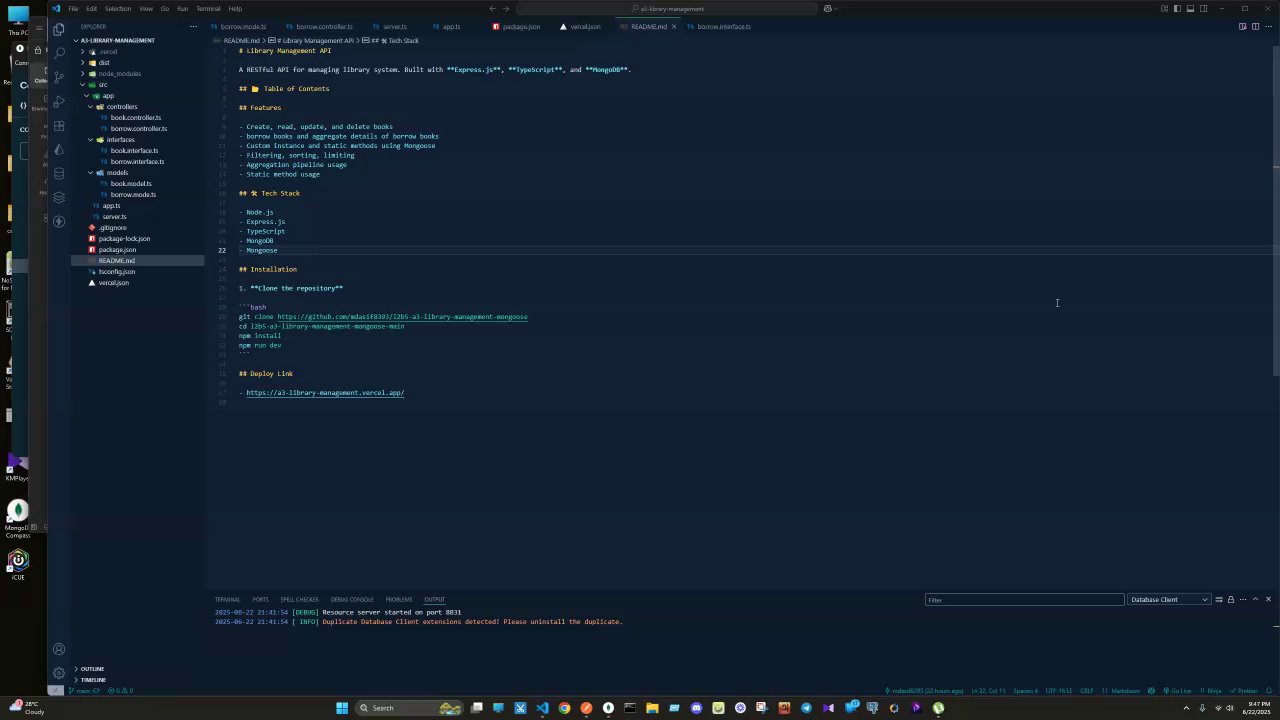
Task: Go back with the navigation arrow
Action: point(492,9)
